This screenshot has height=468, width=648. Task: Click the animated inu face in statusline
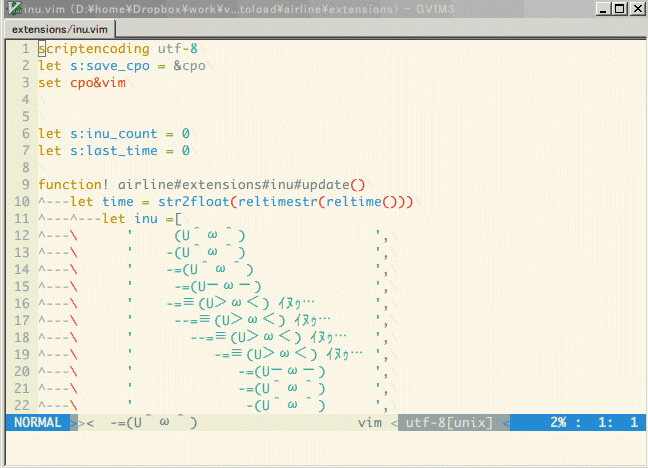(x=154, y=423)
